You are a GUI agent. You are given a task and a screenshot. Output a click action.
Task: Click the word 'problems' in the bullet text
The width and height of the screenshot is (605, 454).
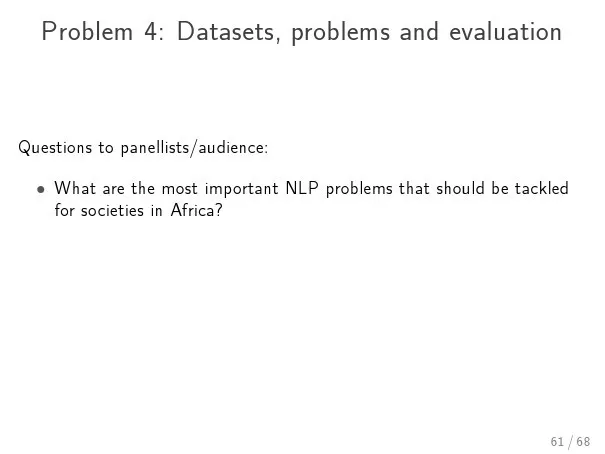[359, 189]
